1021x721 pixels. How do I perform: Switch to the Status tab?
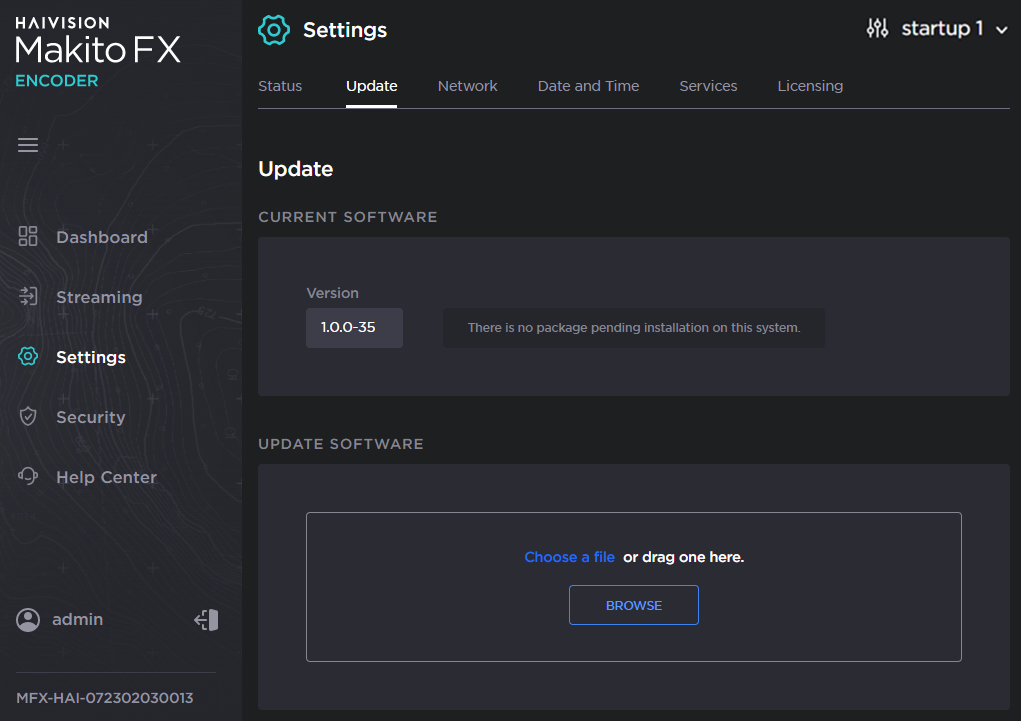280,86
